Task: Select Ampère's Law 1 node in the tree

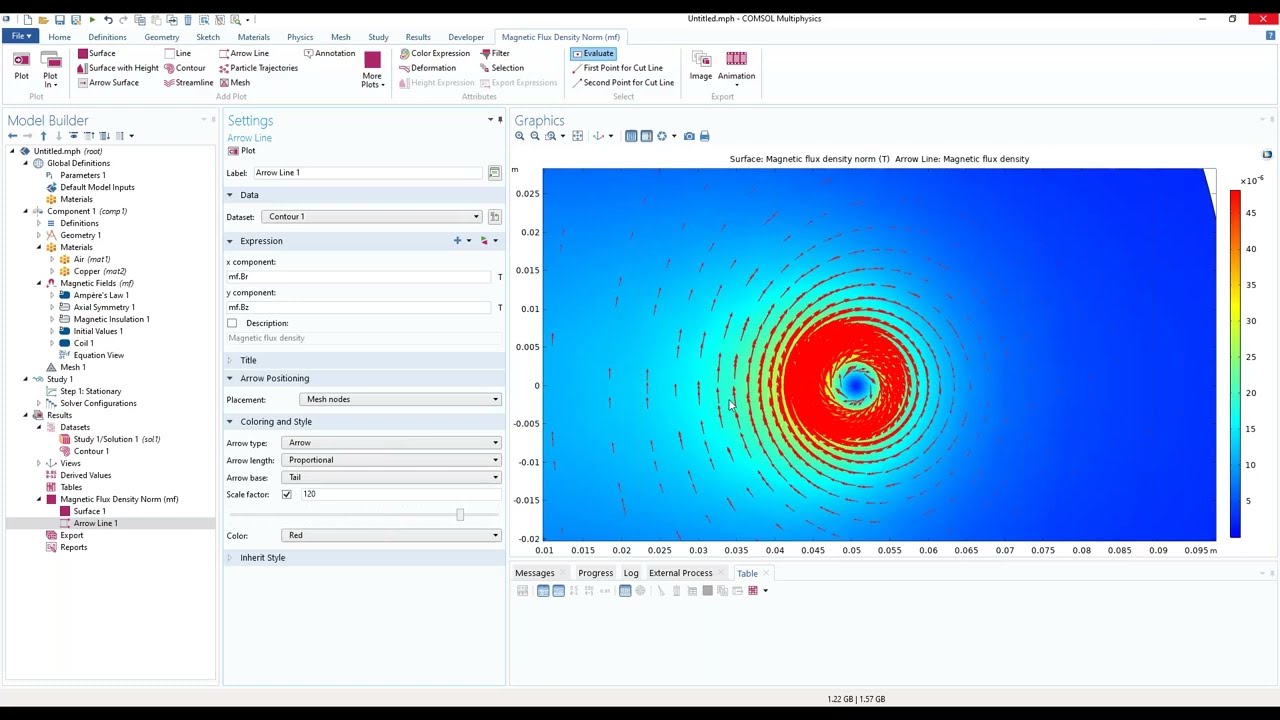Action: pyautogui.click(x=101, y=295)
